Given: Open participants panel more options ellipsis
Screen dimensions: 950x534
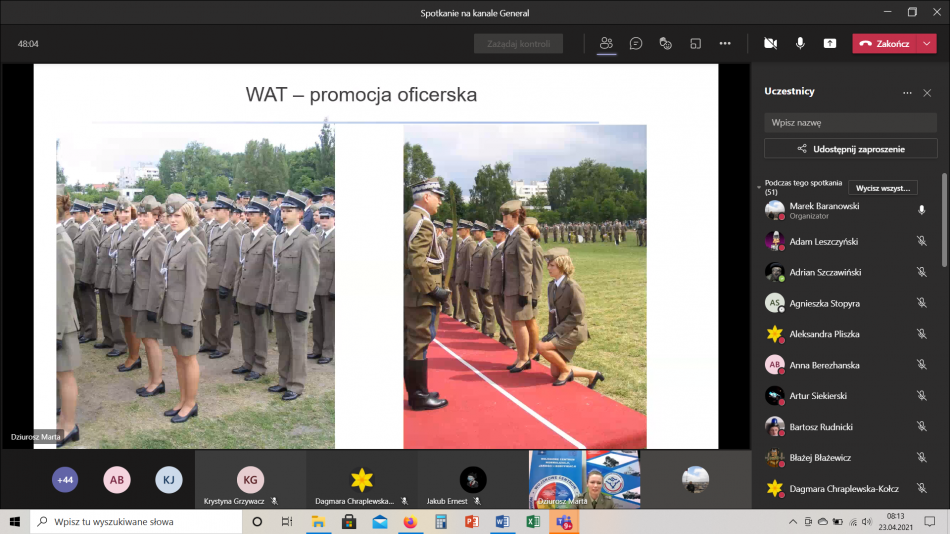Looking at the screenshot, I should tap(907, 93).
